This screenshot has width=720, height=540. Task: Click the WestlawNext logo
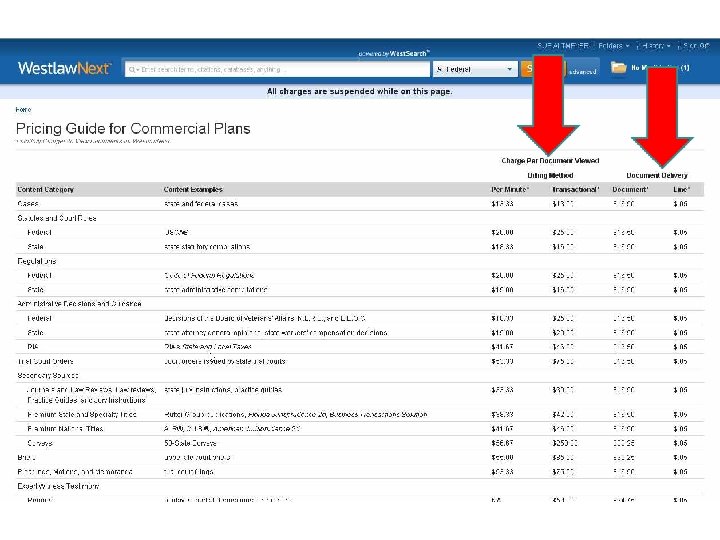coord(64,68)
